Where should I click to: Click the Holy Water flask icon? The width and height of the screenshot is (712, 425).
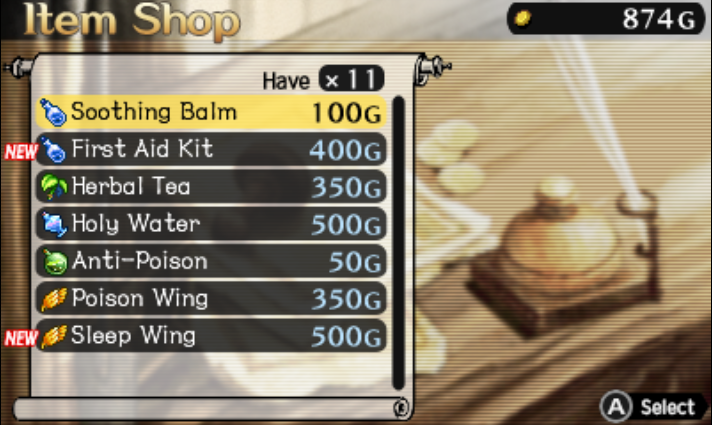[x=54, y=224]
